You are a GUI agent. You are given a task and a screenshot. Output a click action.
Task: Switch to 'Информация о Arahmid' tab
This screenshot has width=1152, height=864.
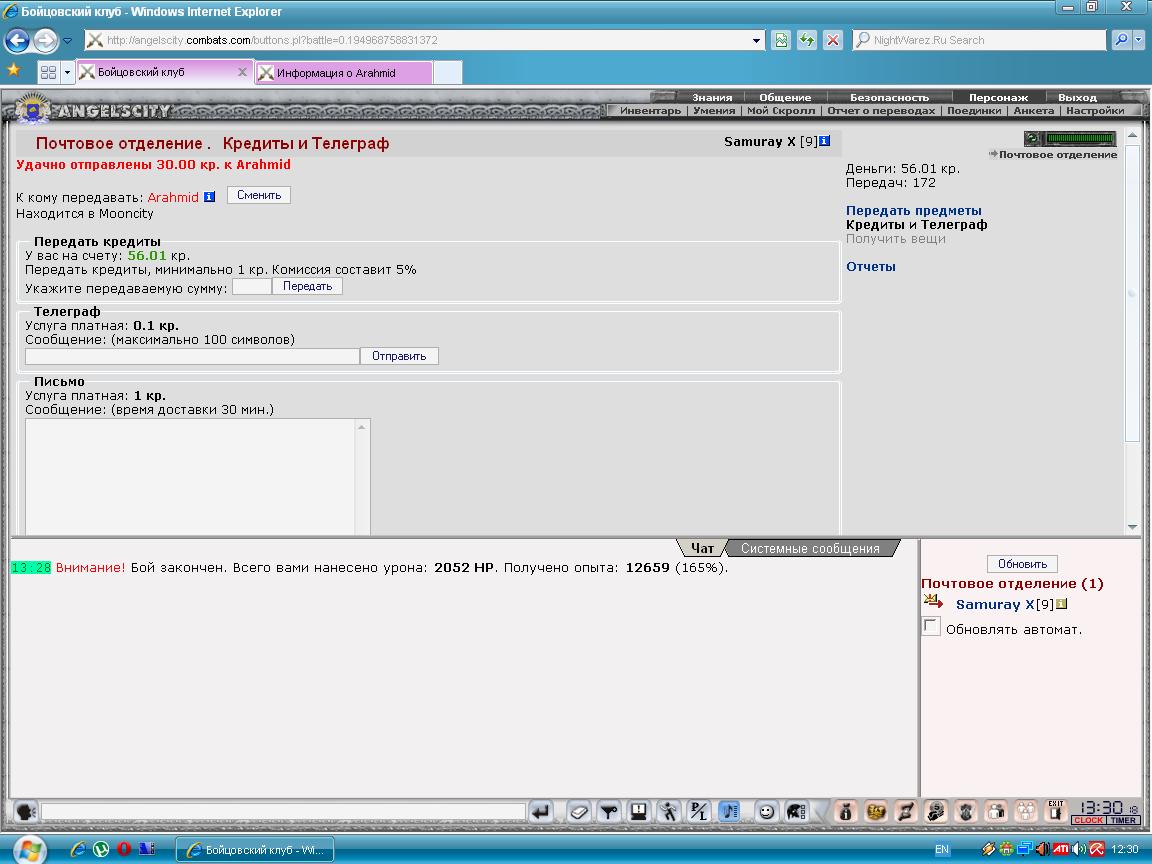coord(344,73)
